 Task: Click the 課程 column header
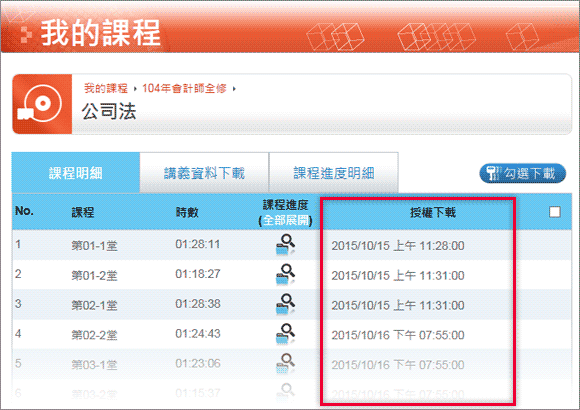(x=83, y=212)
